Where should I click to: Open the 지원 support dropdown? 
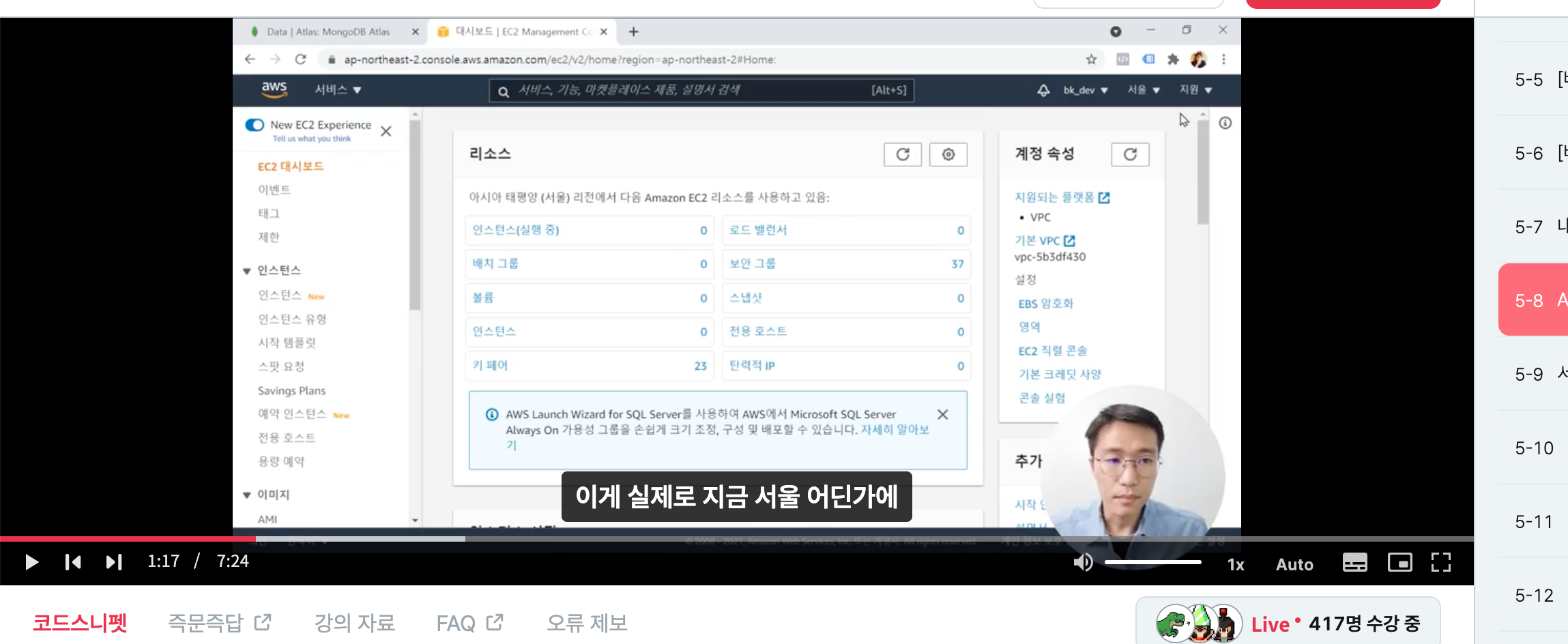point(1195,90)
